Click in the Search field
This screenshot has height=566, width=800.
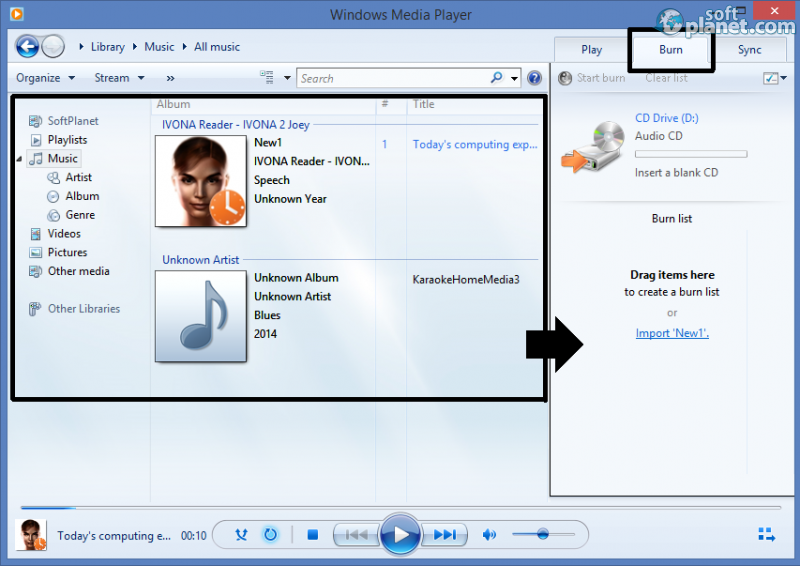coord(393,78)
